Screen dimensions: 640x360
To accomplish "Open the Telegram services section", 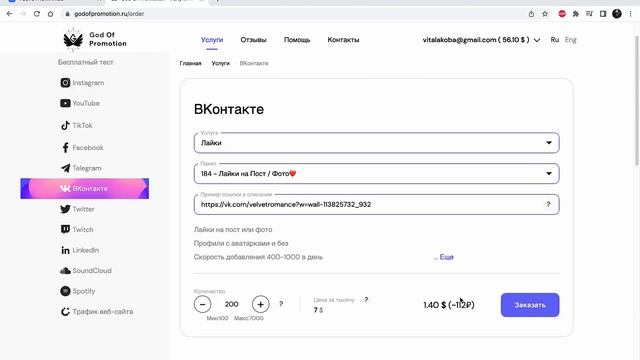I will (81, 168).
